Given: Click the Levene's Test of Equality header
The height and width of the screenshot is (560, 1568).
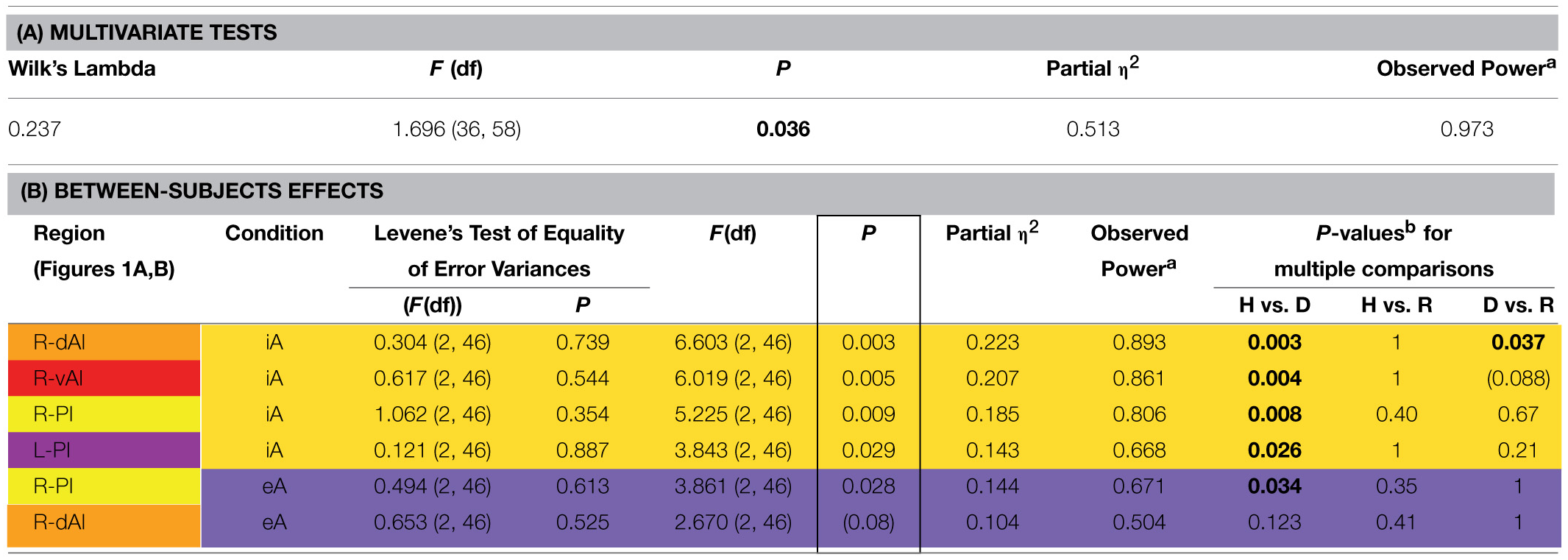Looking at the screenshot, I should coord(499,233).
